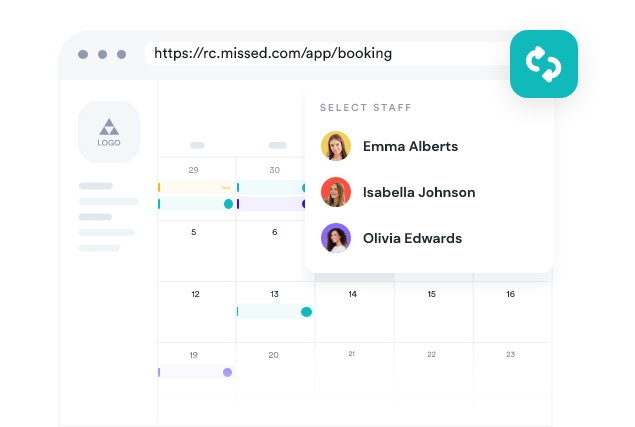Viewport: 635px width, 427px height.
Task: Click the browser URL address bar
Action: pyautogui.click(x=325, y=53)
